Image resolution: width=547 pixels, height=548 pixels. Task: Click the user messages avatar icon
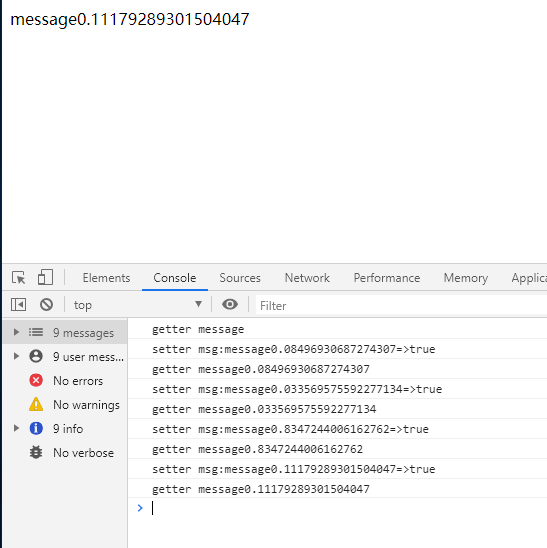[36, 356]
